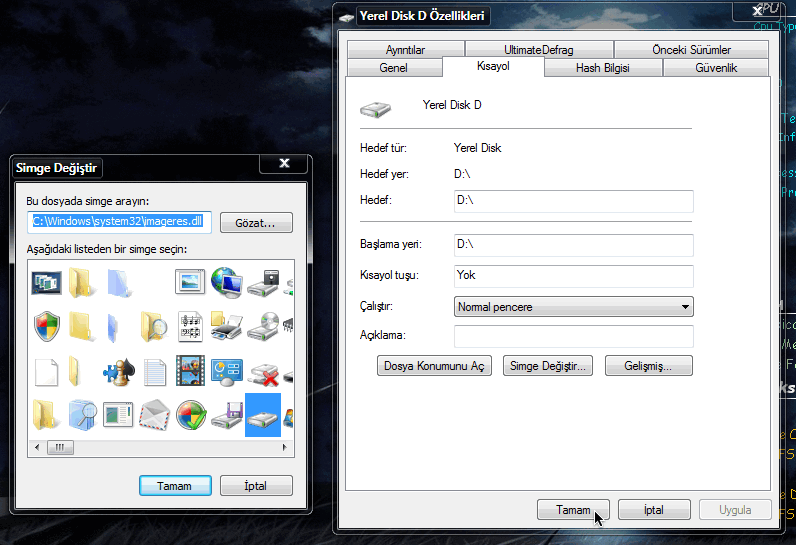Click the Başlama yeri input field
The image size is (796, 545).
(574, 245)
